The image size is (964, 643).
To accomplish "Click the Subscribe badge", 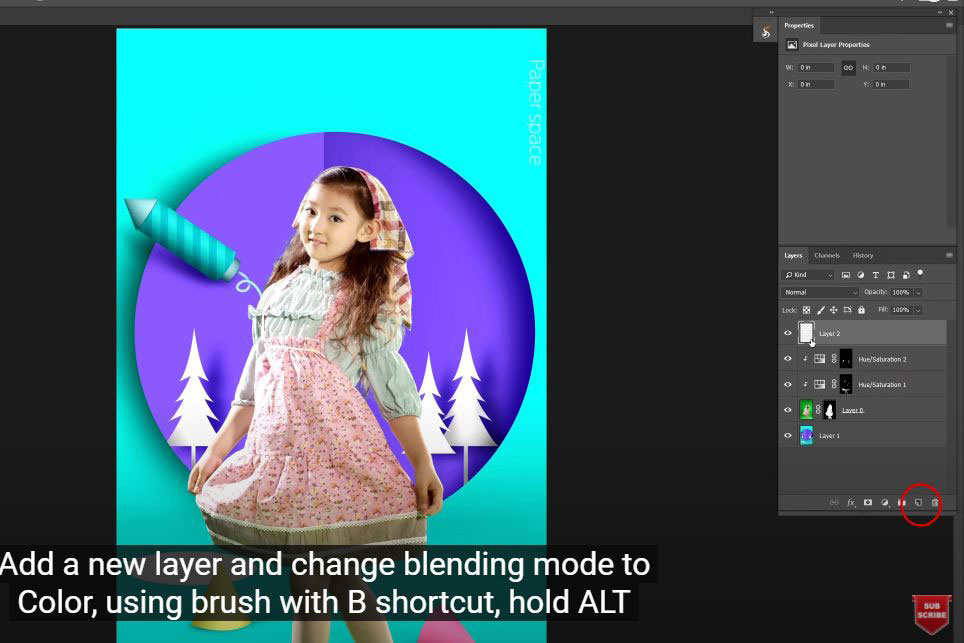I will 931,613.
